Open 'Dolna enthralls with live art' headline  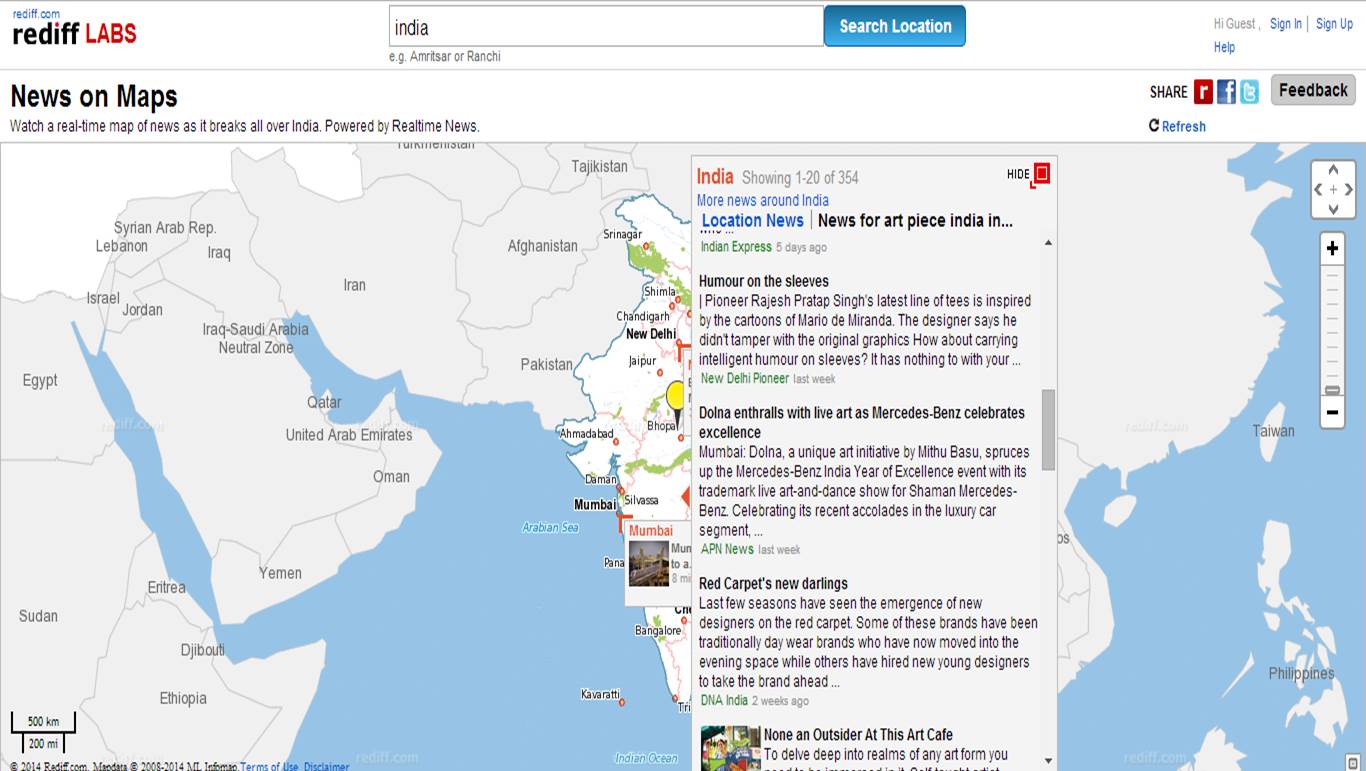click(862, 422)
